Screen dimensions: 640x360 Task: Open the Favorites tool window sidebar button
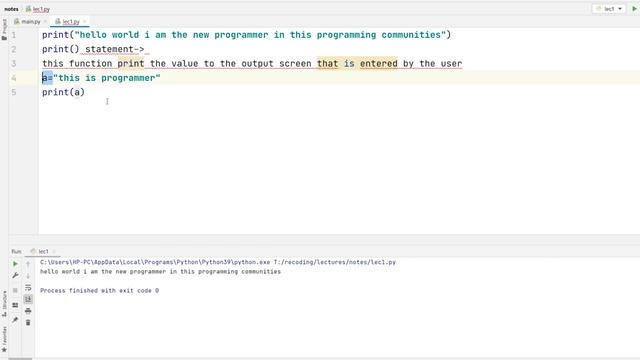(4, 340)
